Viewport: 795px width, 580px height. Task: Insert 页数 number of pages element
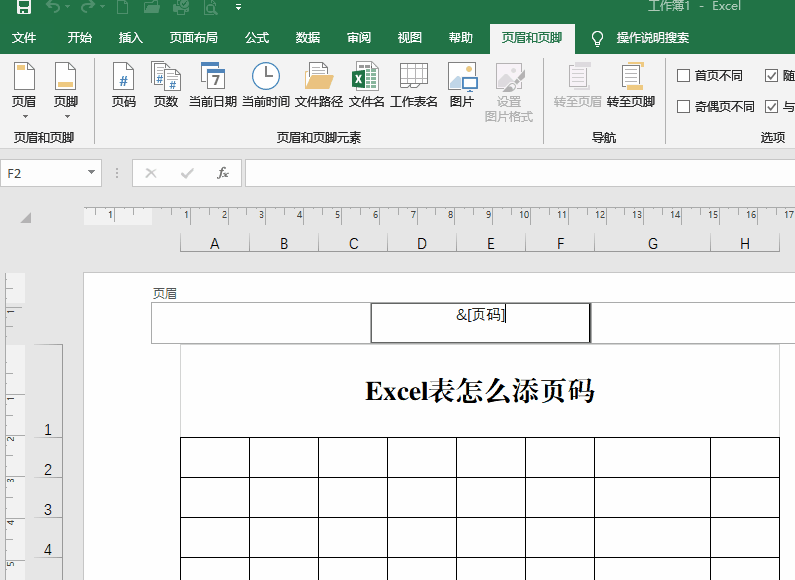pos(166,85)
